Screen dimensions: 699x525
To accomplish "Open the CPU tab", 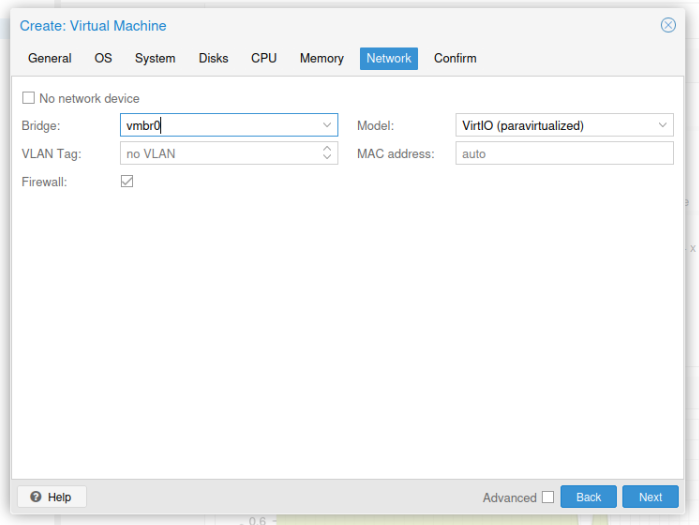I will click(263, 58).
